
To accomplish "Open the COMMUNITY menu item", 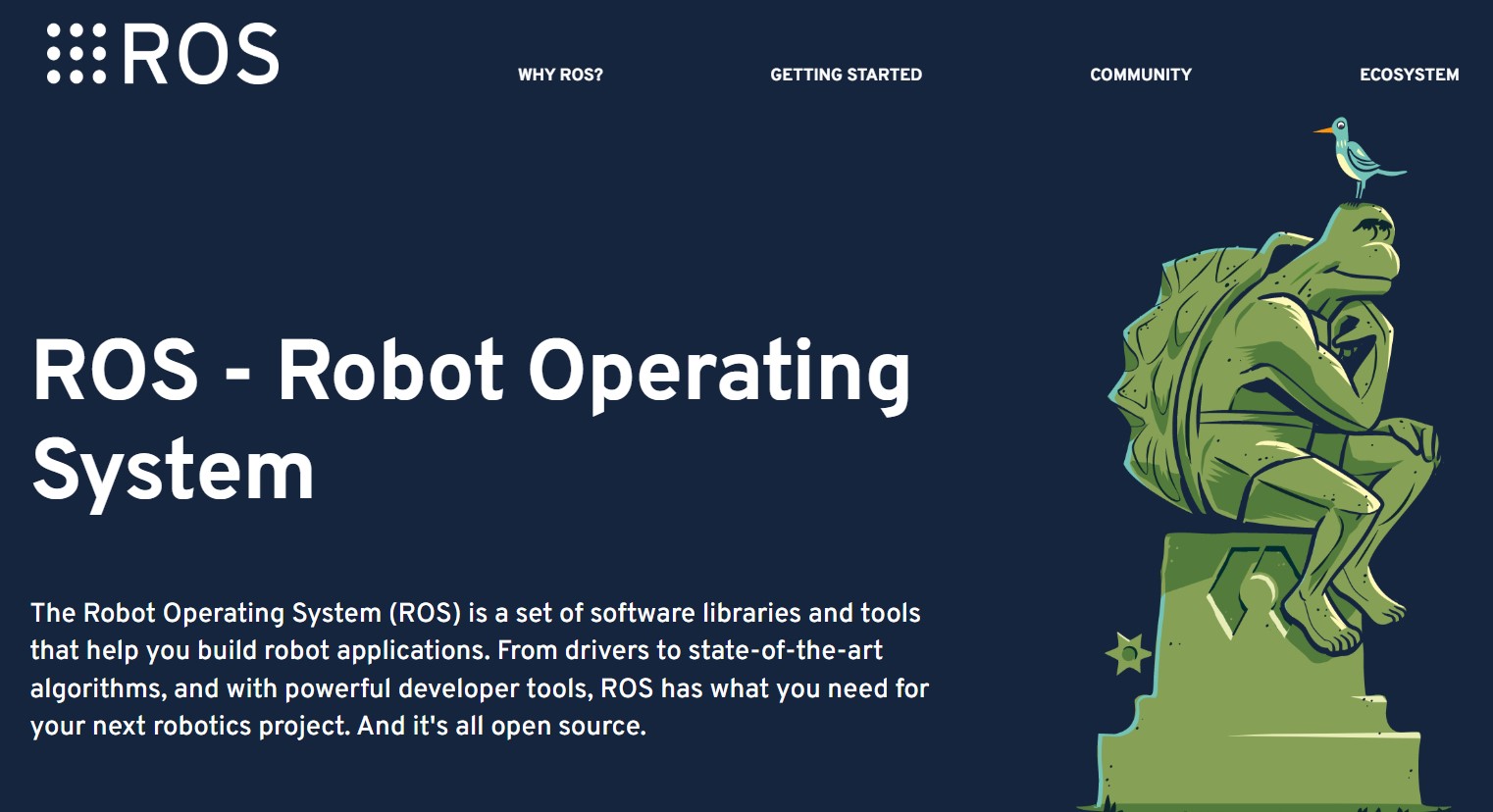I will (x=1141, y=75).
